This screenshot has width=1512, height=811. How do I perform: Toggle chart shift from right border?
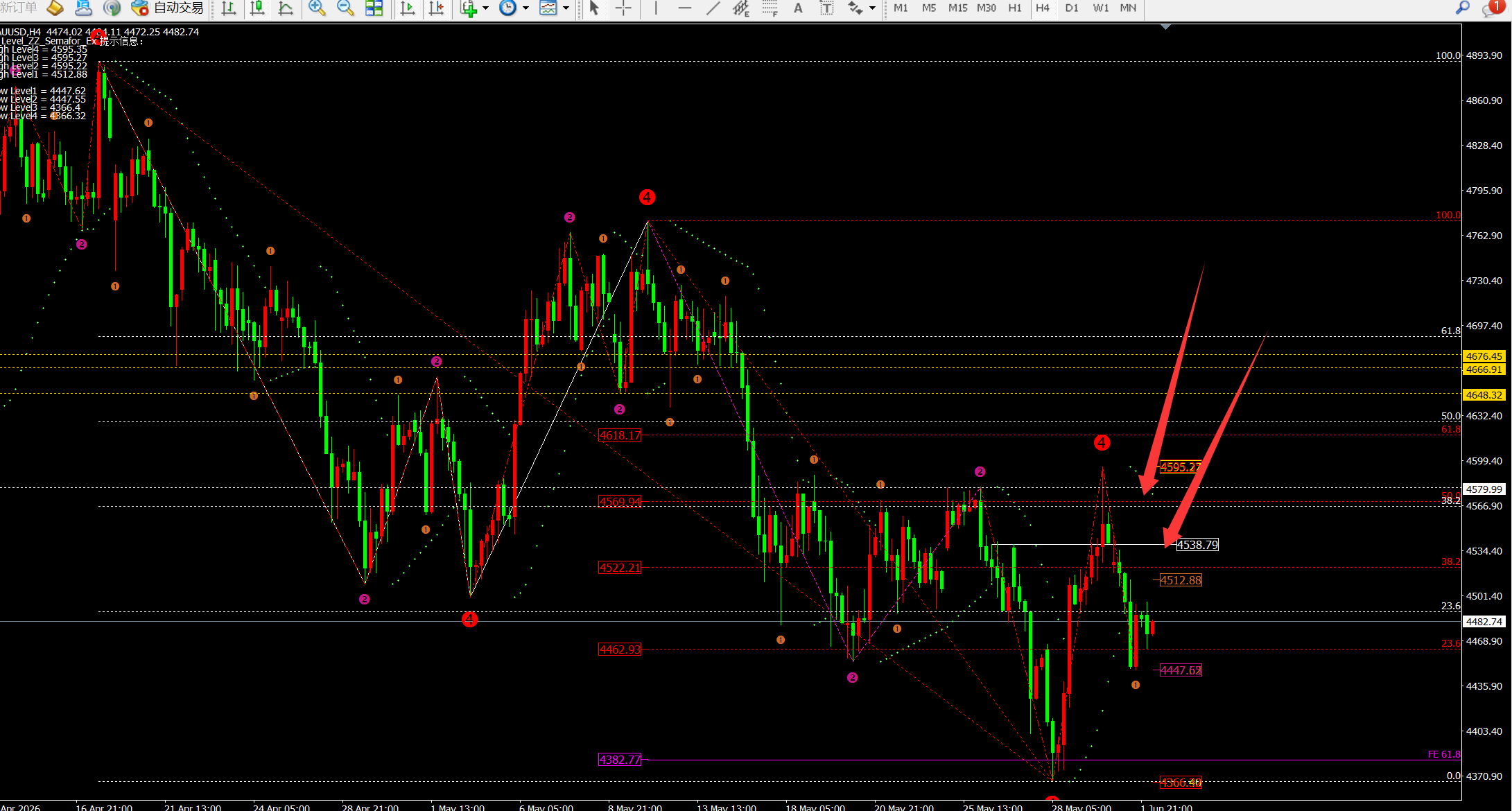tap(436, 8)
